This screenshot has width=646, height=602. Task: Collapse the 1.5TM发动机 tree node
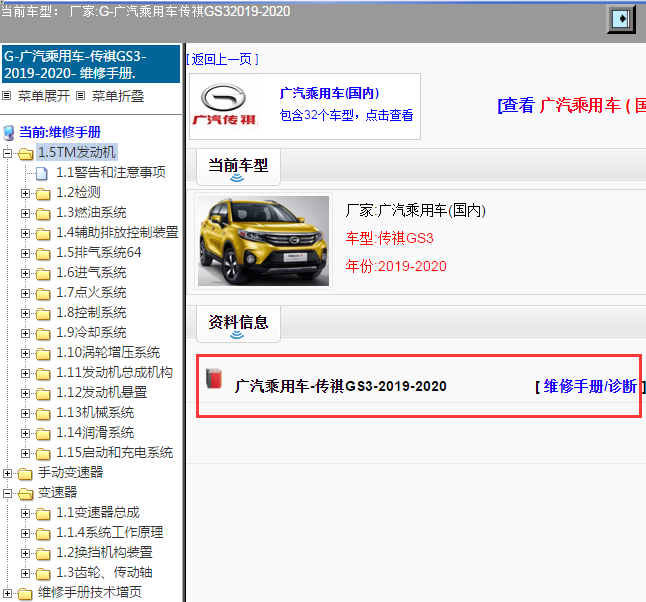7,154
